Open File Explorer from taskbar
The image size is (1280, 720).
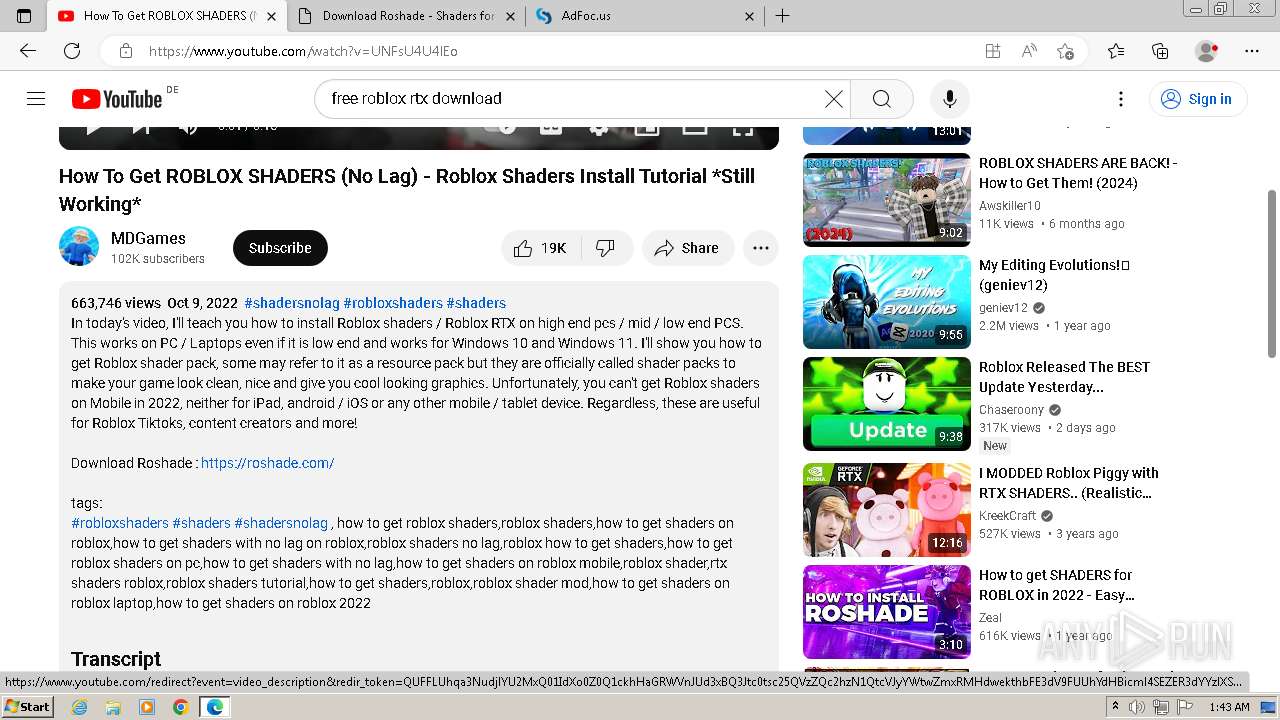(x=113, y=707)
